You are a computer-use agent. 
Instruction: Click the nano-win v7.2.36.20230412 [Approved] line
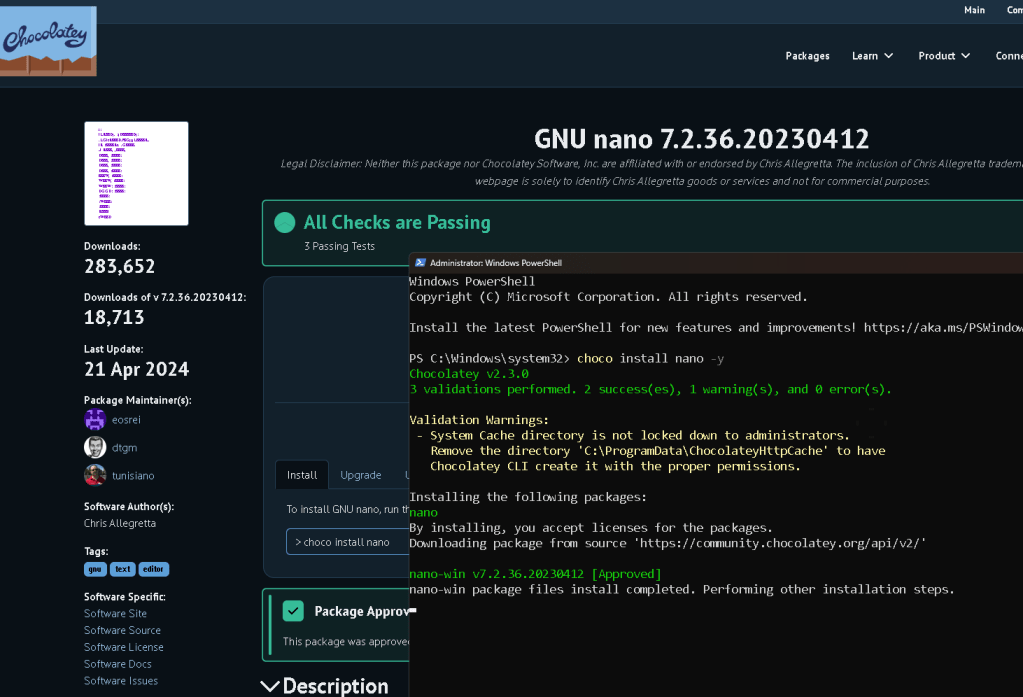pos(535,574)
